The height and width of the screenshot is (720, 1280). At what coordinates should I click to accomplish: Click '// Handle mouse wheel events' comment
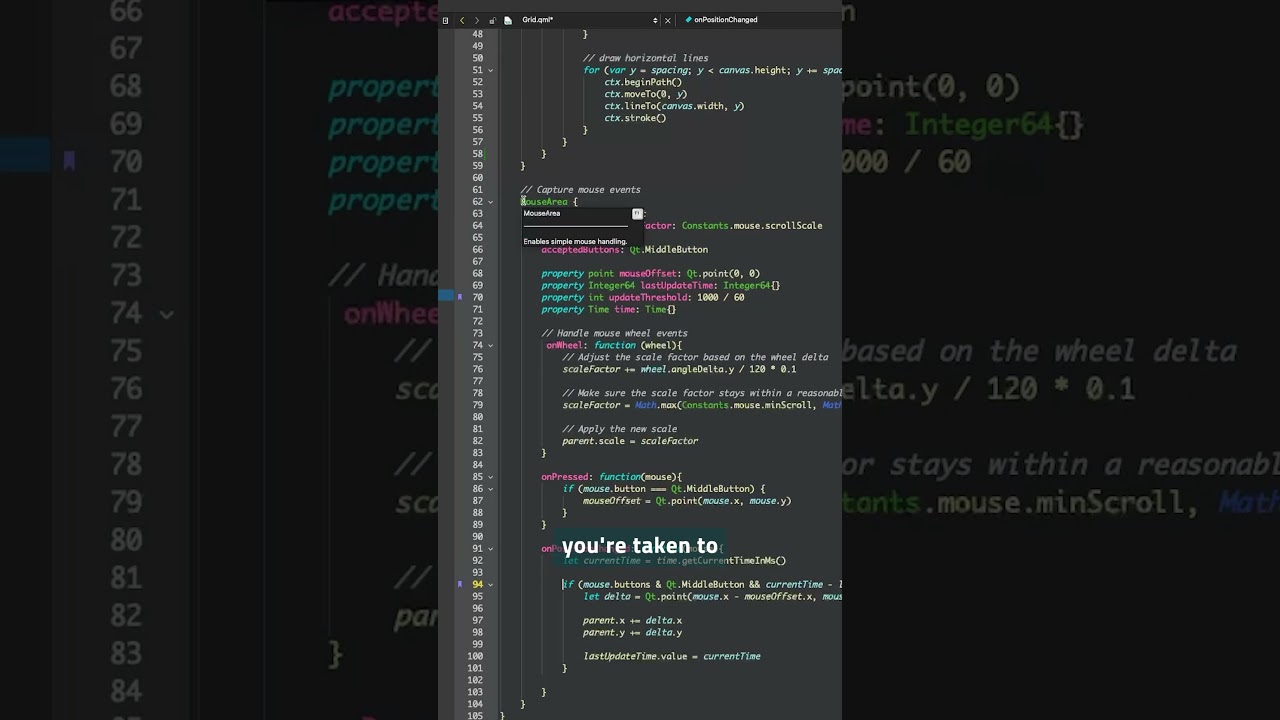pos(615,333)
